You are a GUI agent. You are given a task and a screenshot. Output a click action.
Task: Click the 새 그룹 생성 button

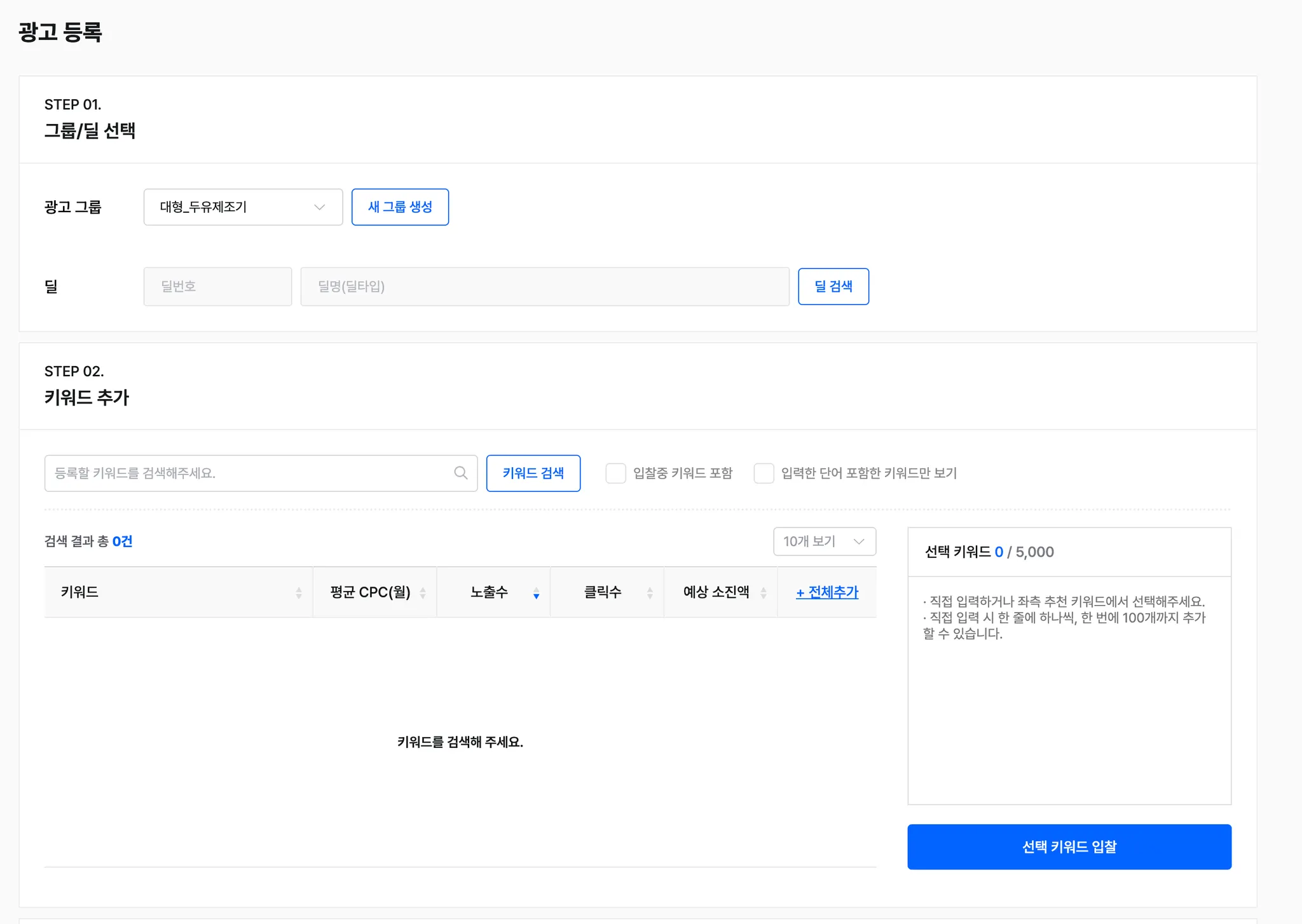(x=400, y=207)
